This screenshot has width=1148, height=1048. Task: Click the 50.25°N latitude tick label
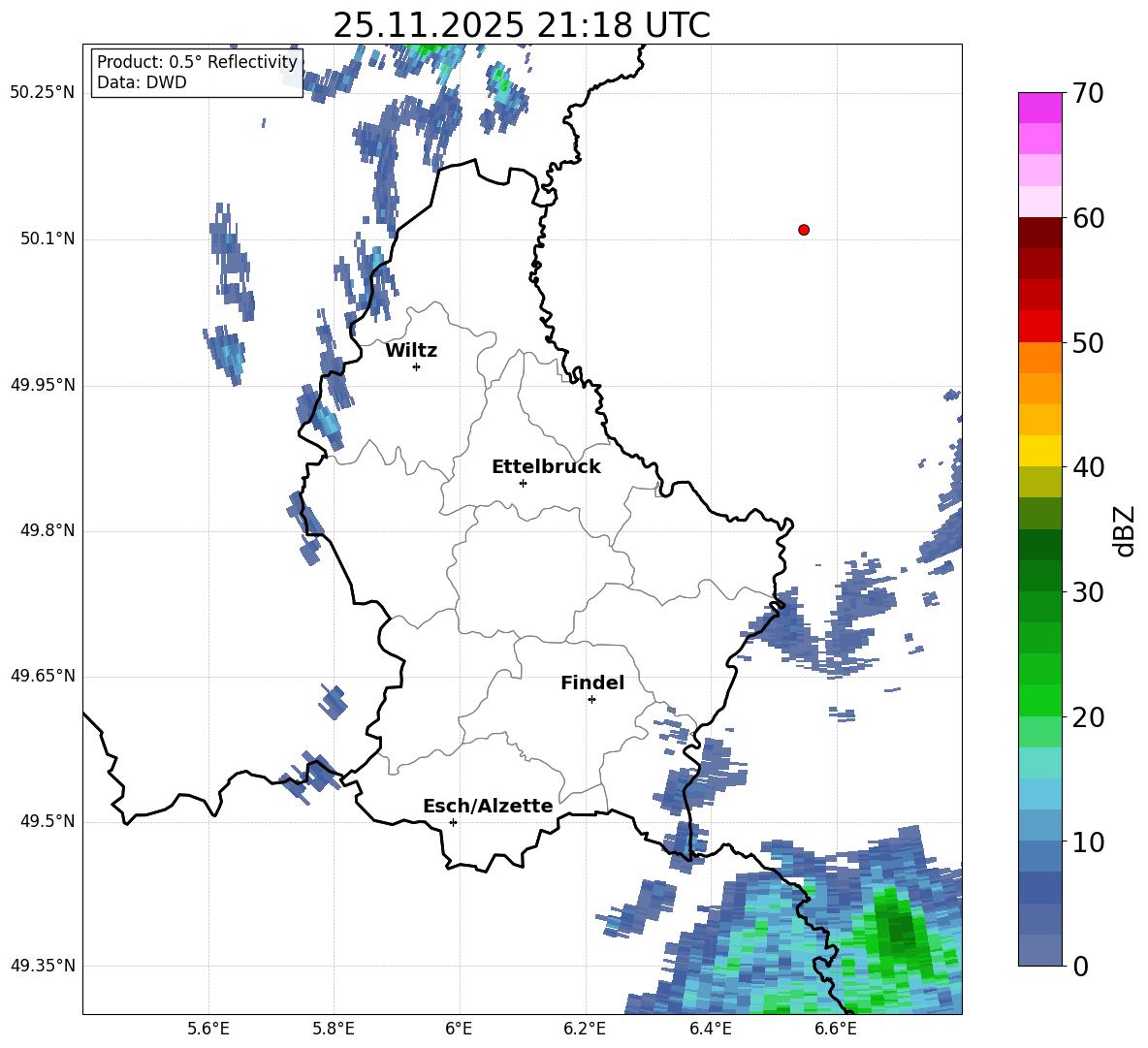click(x=43, y=93)
